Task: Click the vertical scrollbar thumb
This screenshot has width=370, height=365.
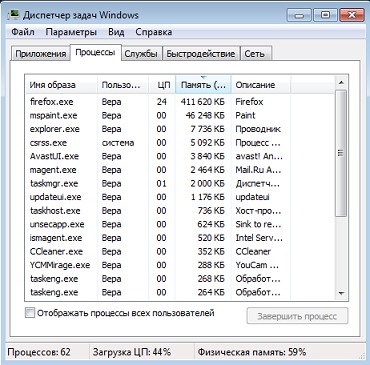Action: (341, 153)
